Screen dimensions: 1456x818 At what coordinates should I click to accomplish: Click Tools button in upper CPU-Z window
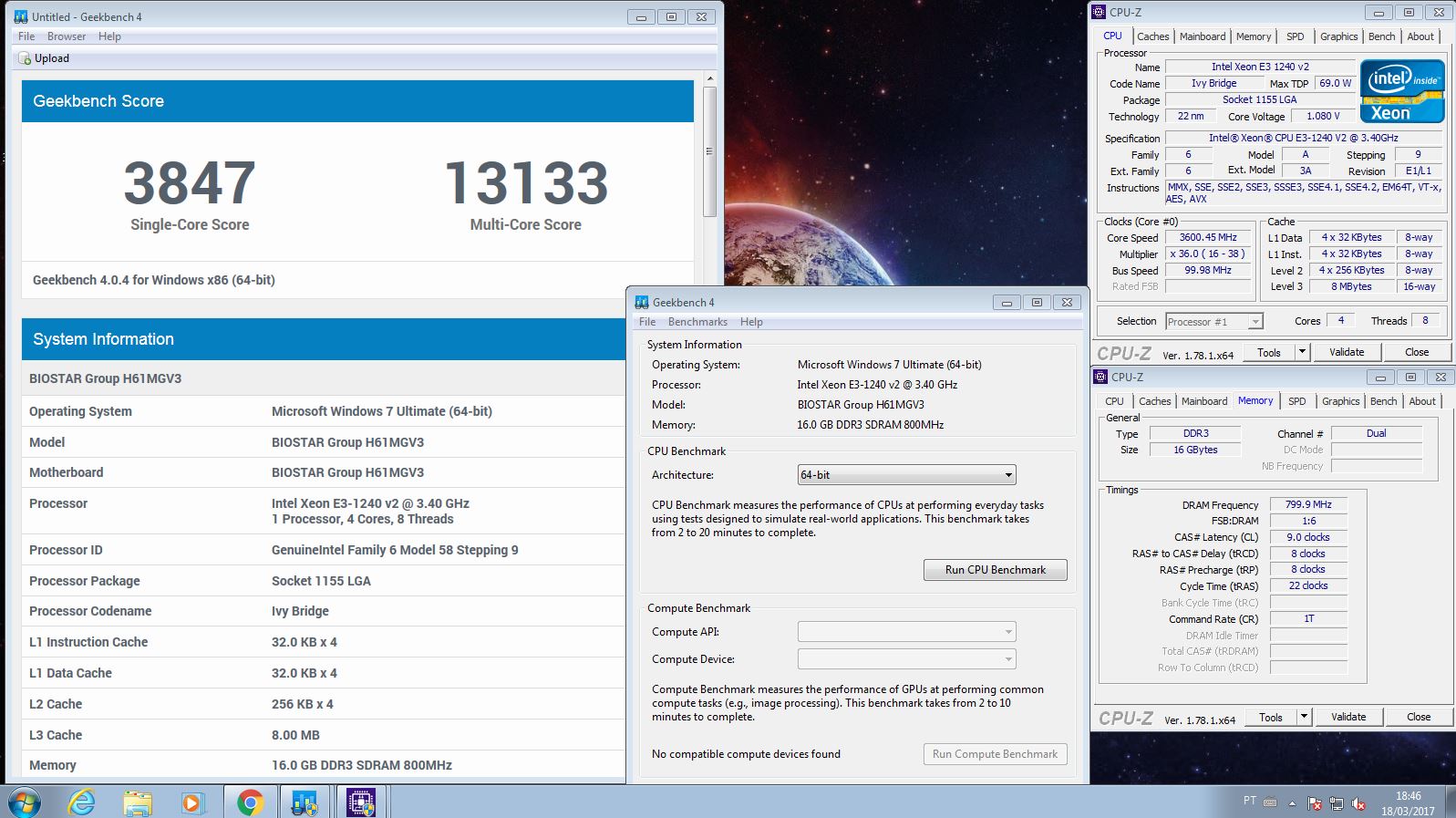[x=1268, y=352]
